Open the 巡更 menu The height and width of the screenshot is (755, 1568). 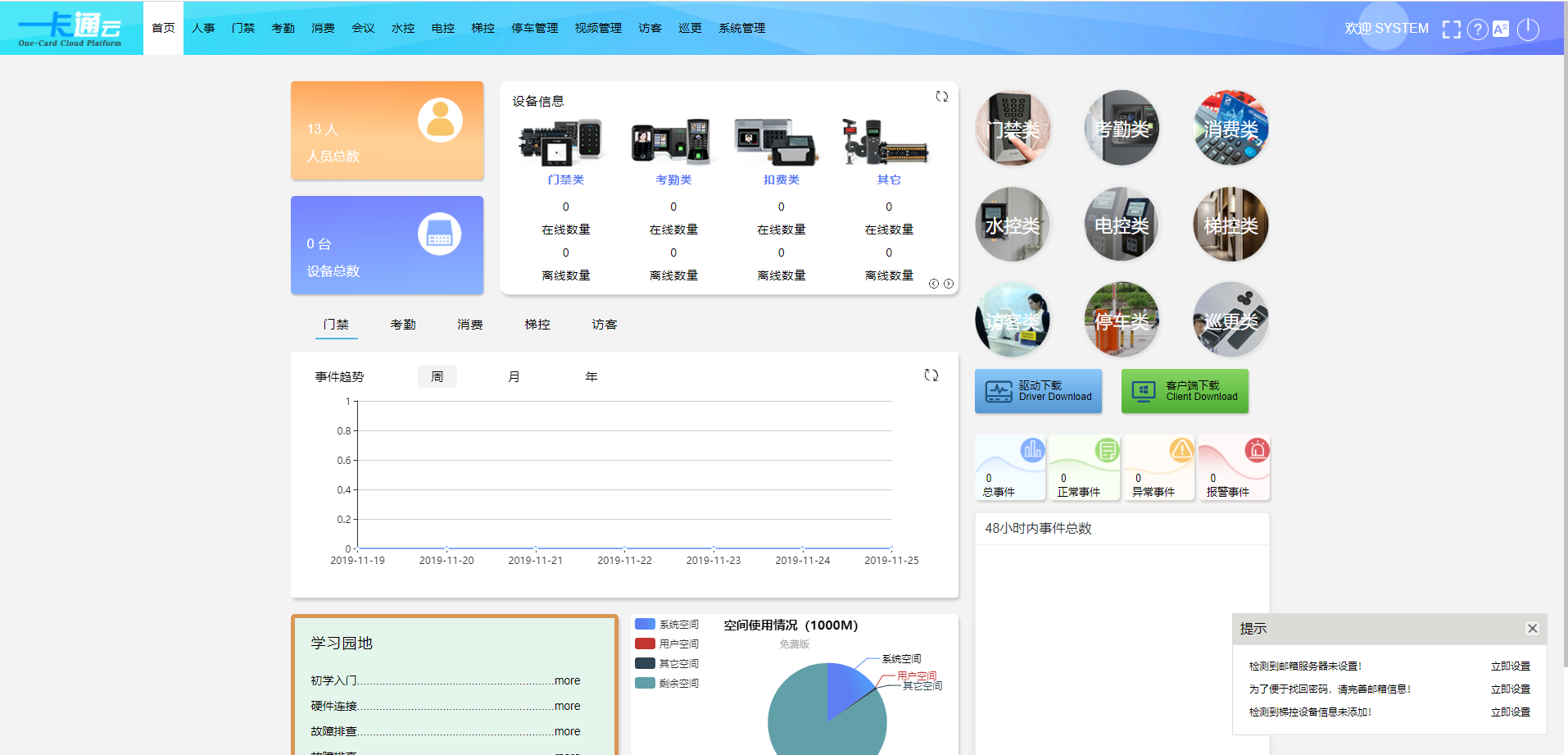[691, 28]
